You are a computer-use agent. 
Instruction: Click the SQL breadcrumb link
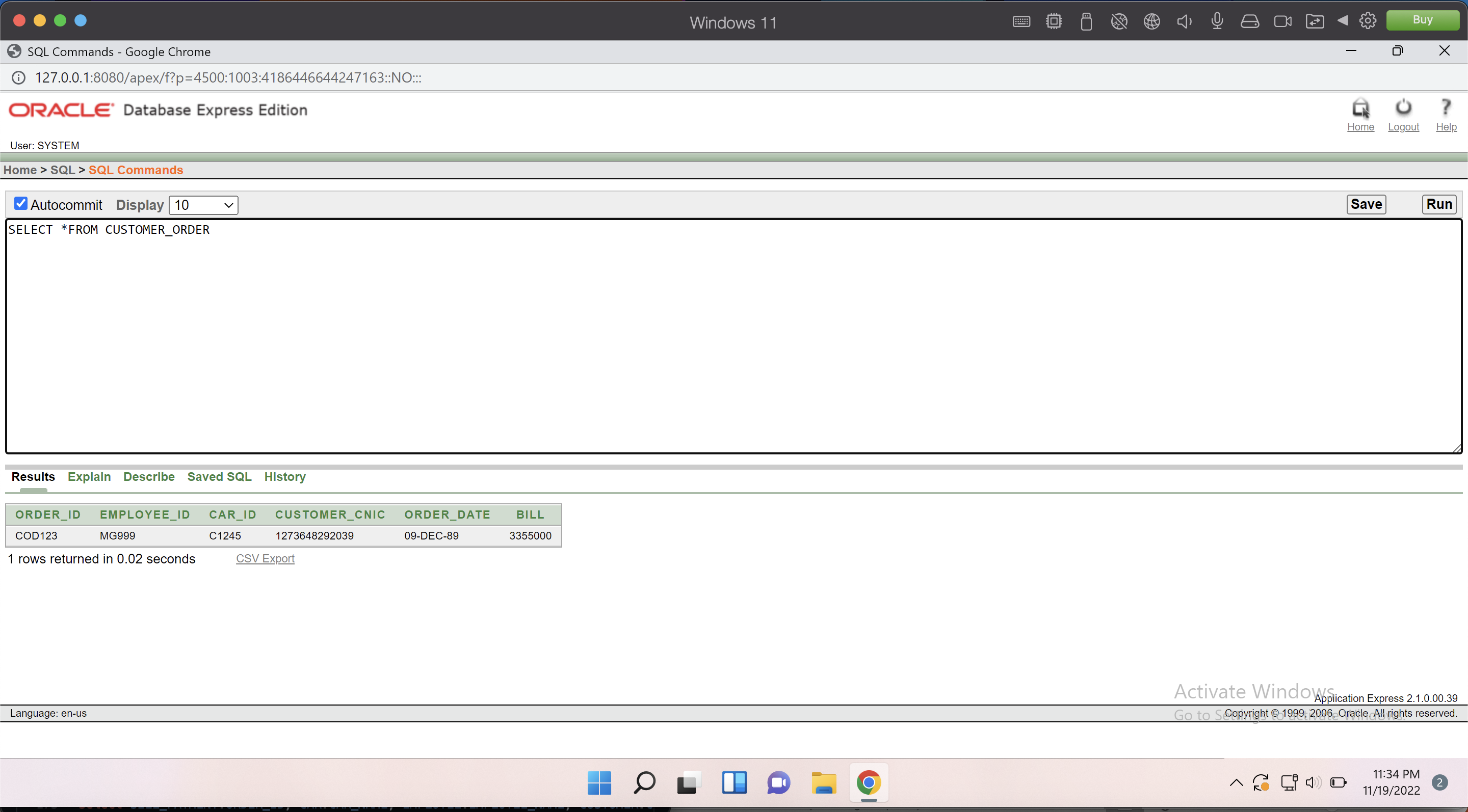[x=62, y=170]
